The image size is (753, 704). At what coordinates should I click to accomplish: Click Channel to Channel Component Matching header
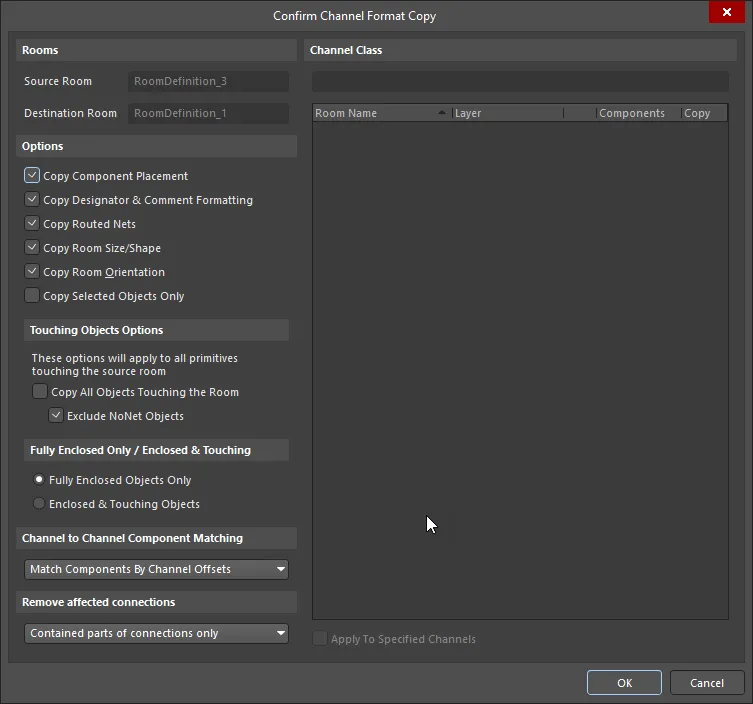tap(157, 538)
